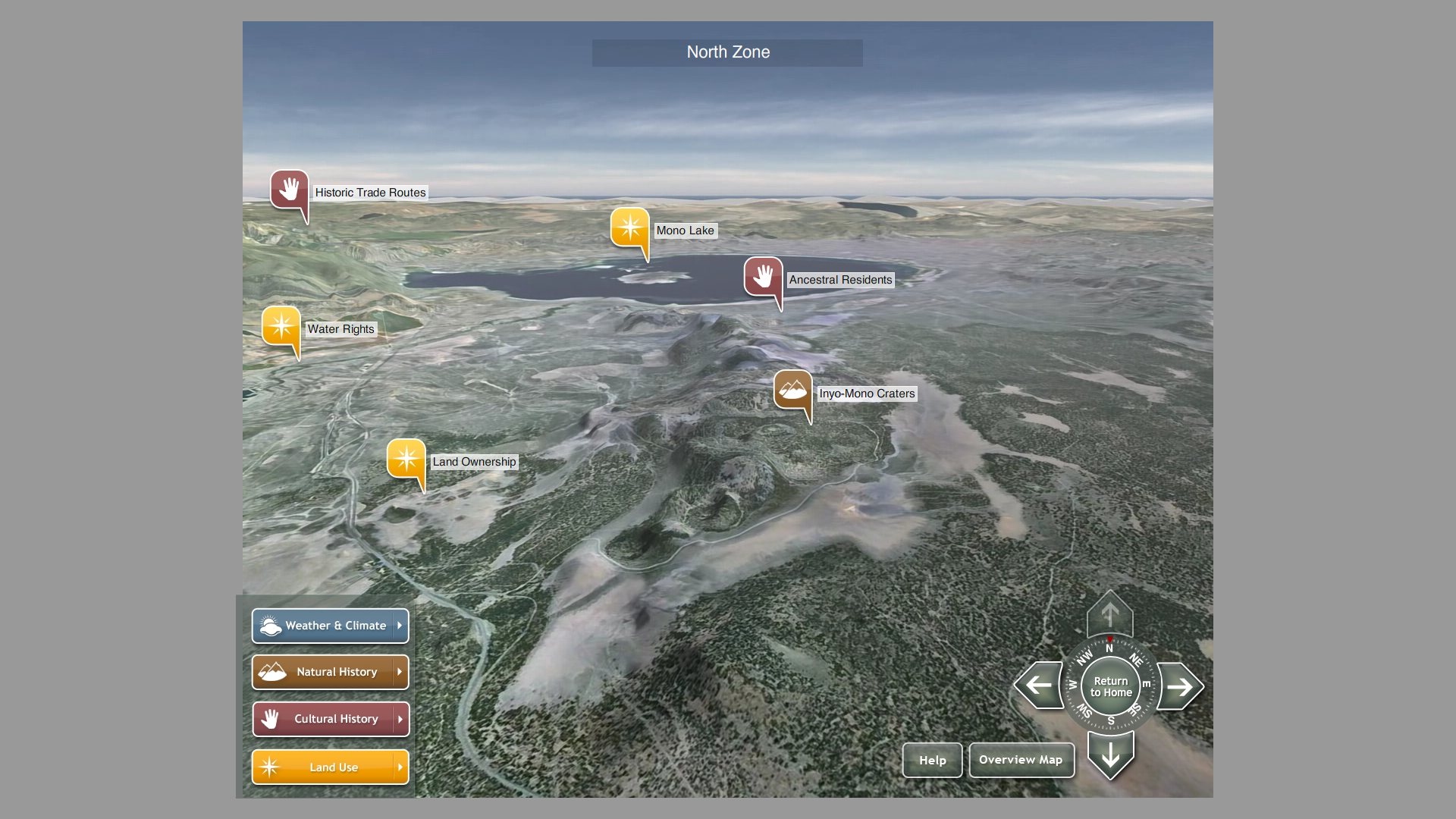
Task: Click the Mono Lake star marker icon
Action: 629,227
